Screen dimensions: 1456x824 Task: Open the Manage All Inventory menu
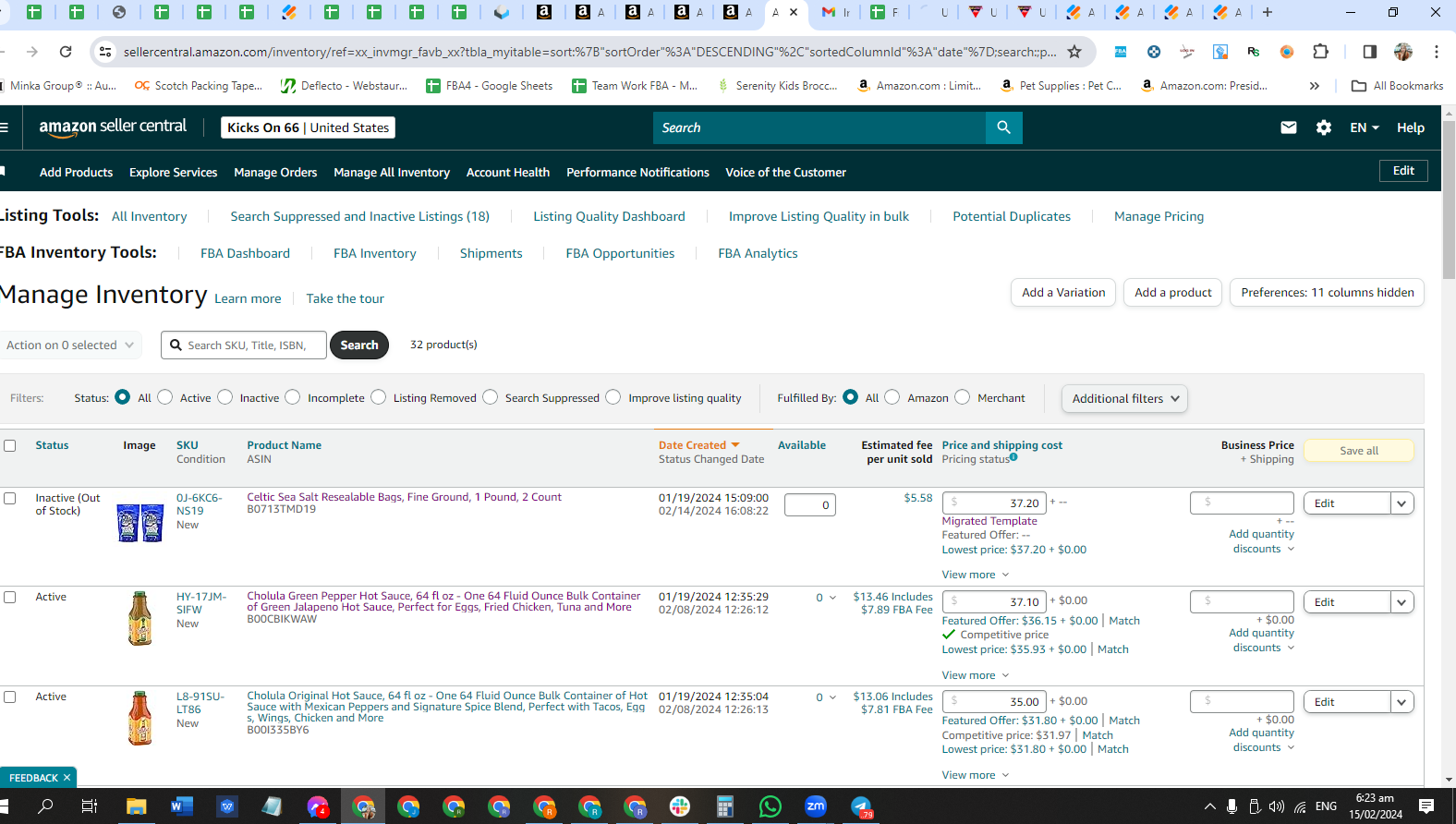coord(392,172)
